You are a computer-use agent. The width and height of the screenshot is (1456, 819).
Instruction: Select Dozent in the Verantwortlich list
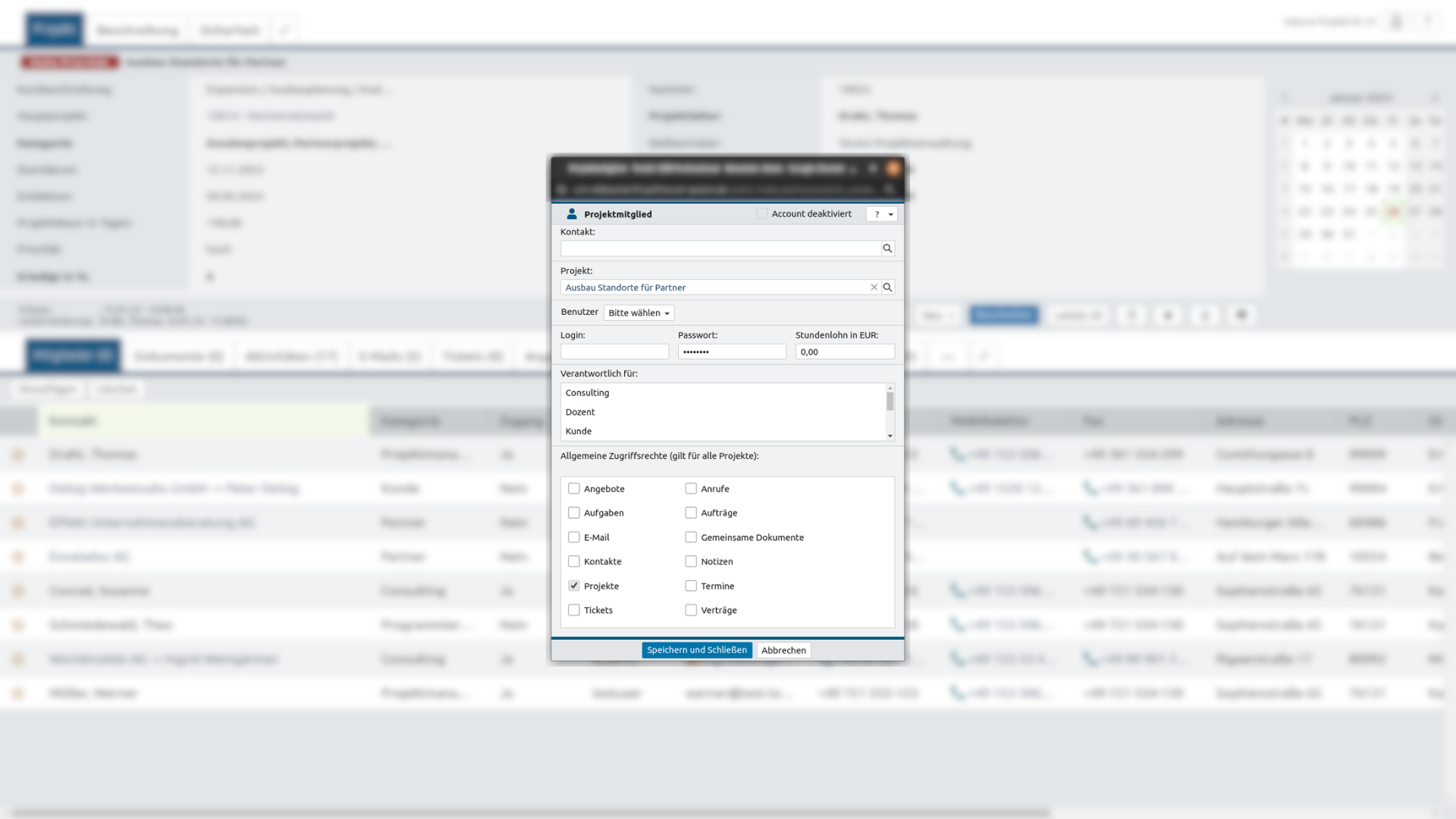click(x=580, y=412)
